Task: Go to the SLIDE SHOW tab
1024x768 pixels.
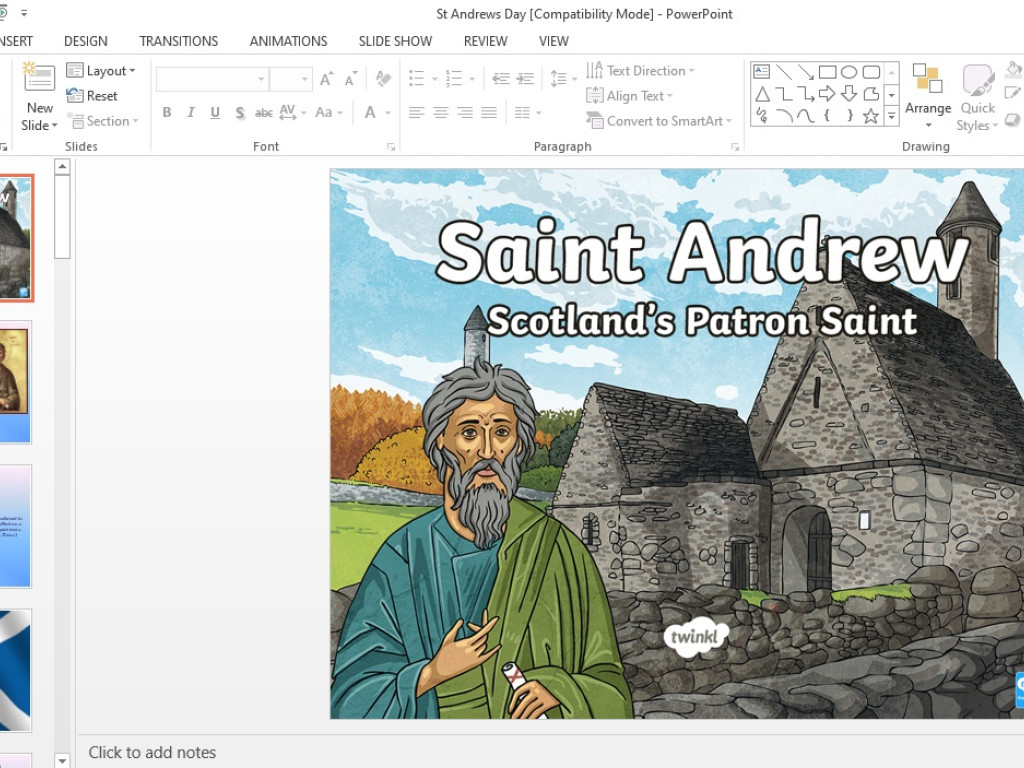Action: [x=395, y=41]
